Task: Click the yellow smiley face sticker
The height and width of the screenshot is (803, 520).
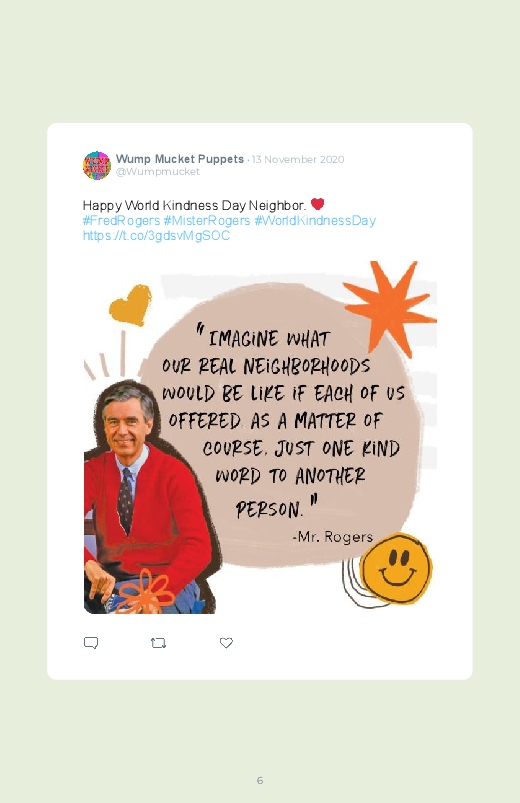Action: coord(396,568)
